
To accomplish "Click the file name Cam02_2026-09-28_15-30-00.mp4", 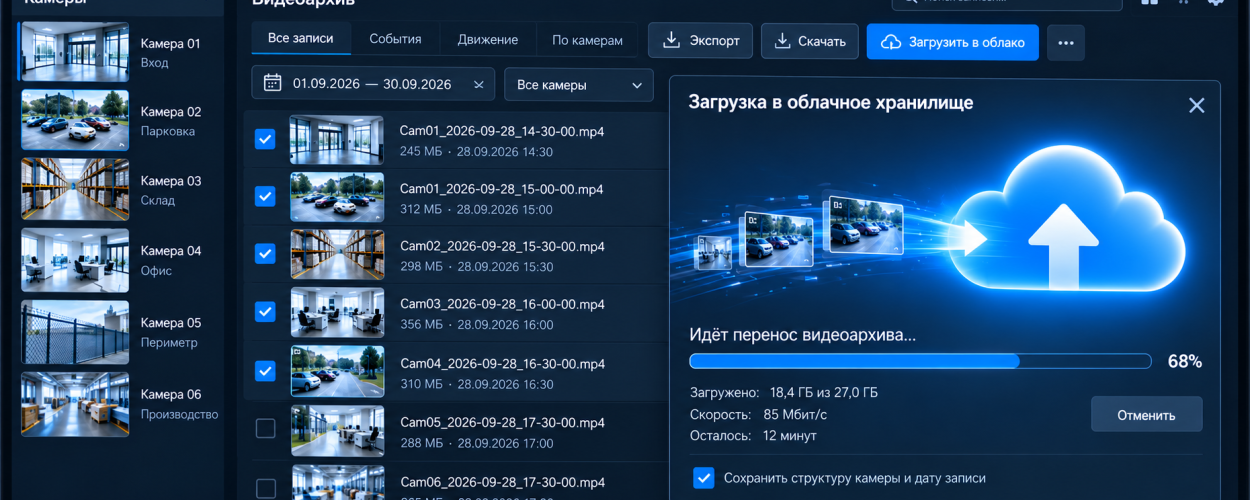I will (x=501, y=246).
